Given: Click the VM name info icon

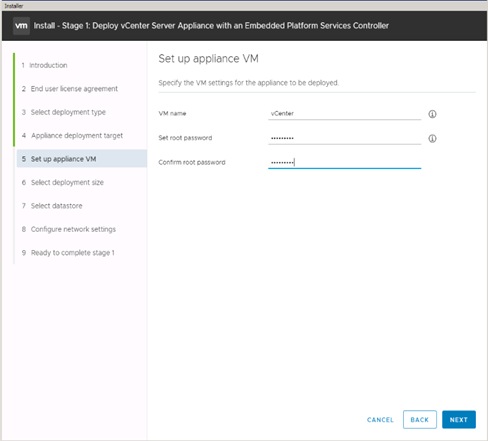Looking at the screenshot, I should (432, 114).
